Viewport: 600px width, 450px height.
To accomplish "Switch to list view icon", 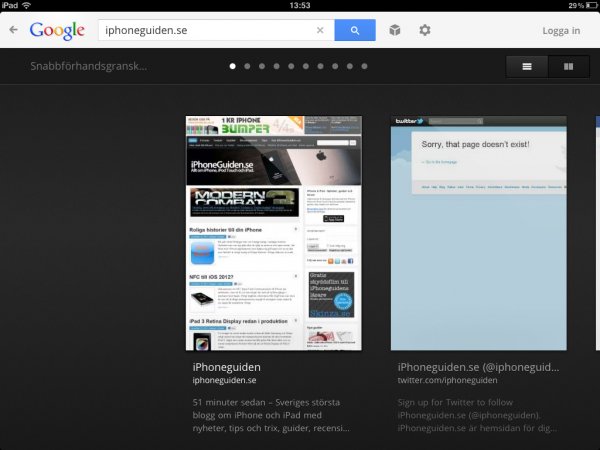I will (x=527, y=67).
